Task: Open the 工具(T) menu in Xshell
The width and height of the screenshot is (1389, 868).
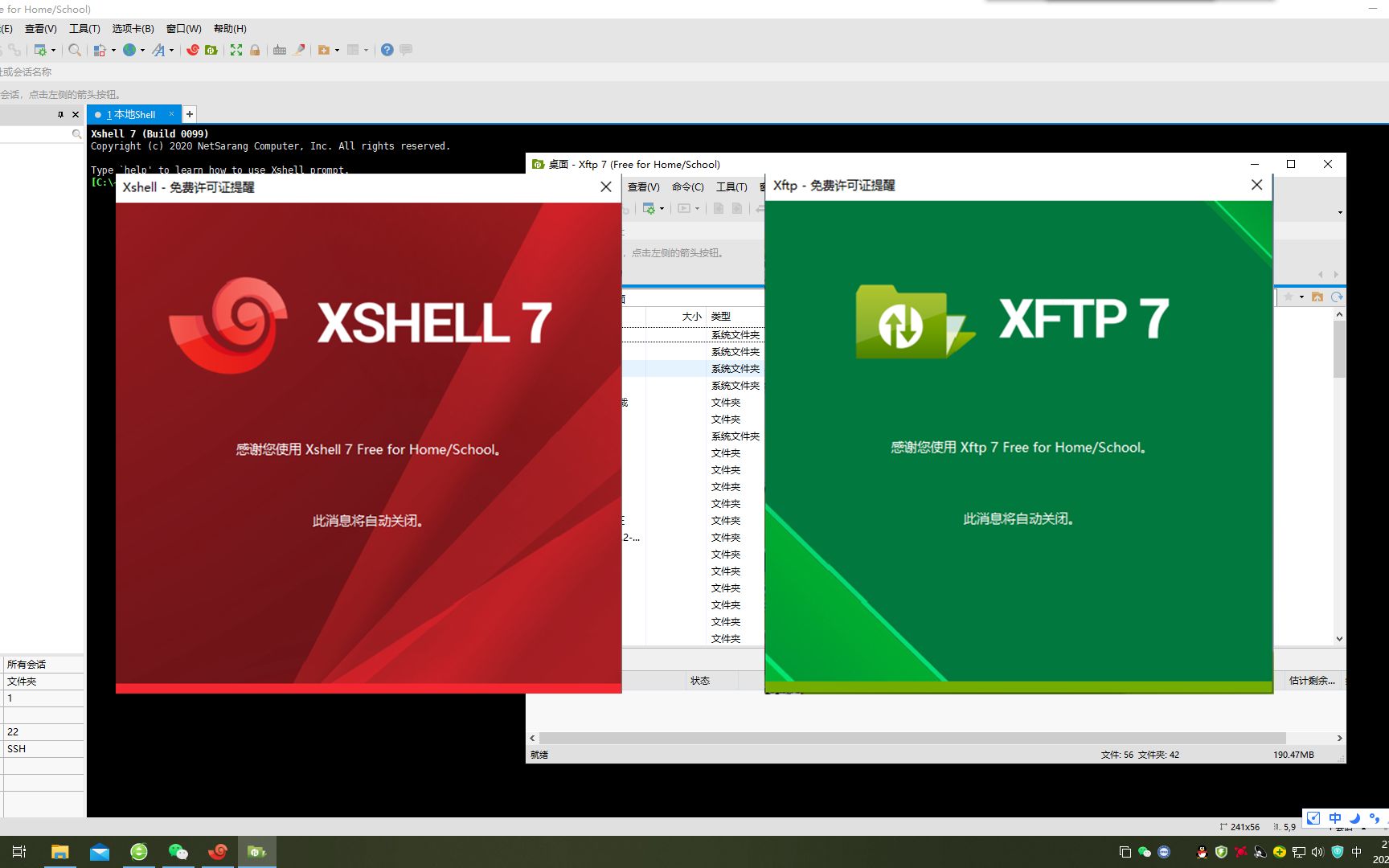Action: (x=84, y=29)
